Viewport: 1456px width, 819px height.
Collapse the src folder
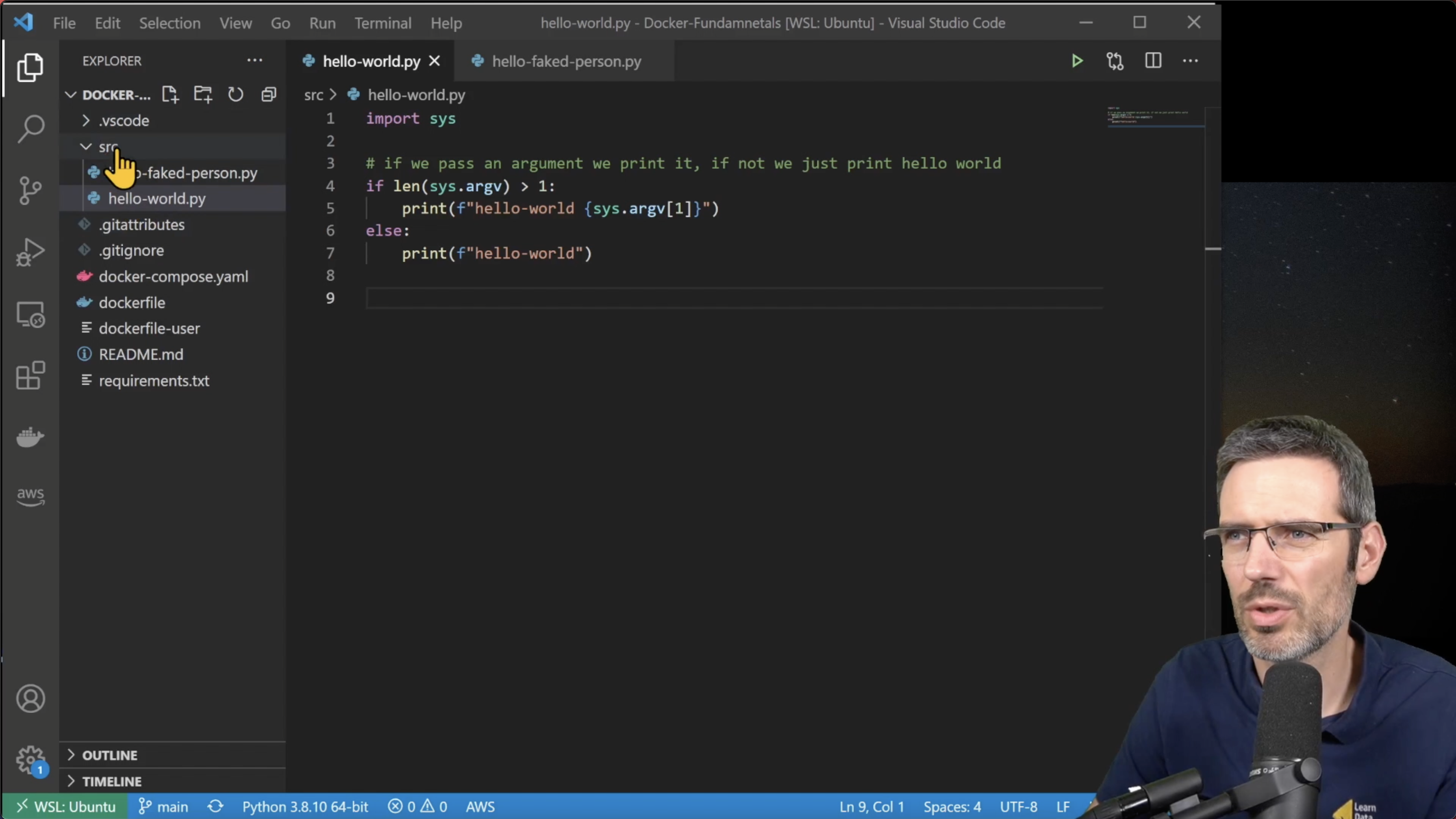[x=172, y=146]
